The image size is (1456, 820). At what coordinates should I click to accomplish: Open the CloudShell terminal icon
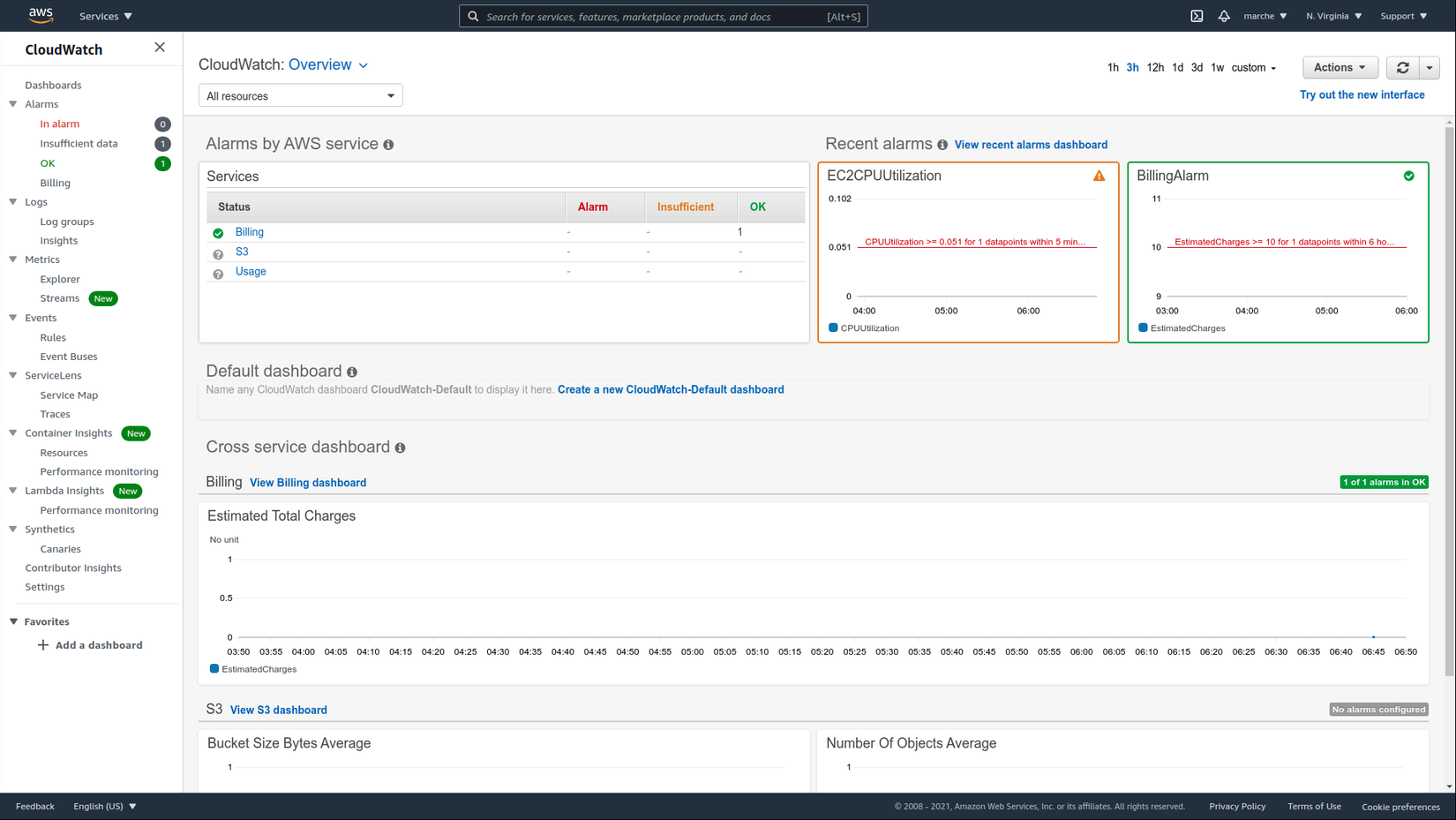coord(1197,16)
